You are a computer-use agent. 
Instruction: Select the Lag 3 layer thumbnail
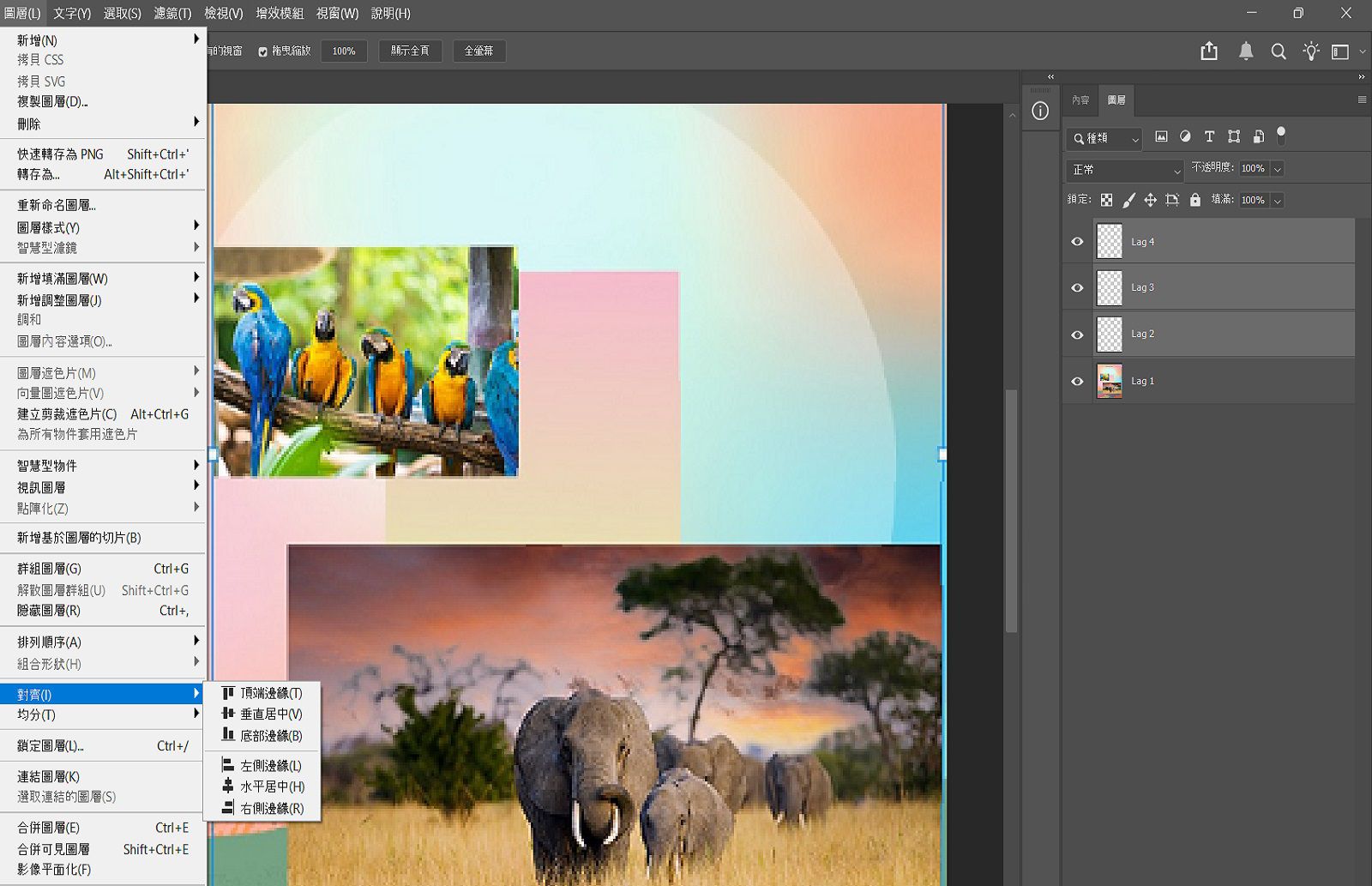(x=1110, y=288)
